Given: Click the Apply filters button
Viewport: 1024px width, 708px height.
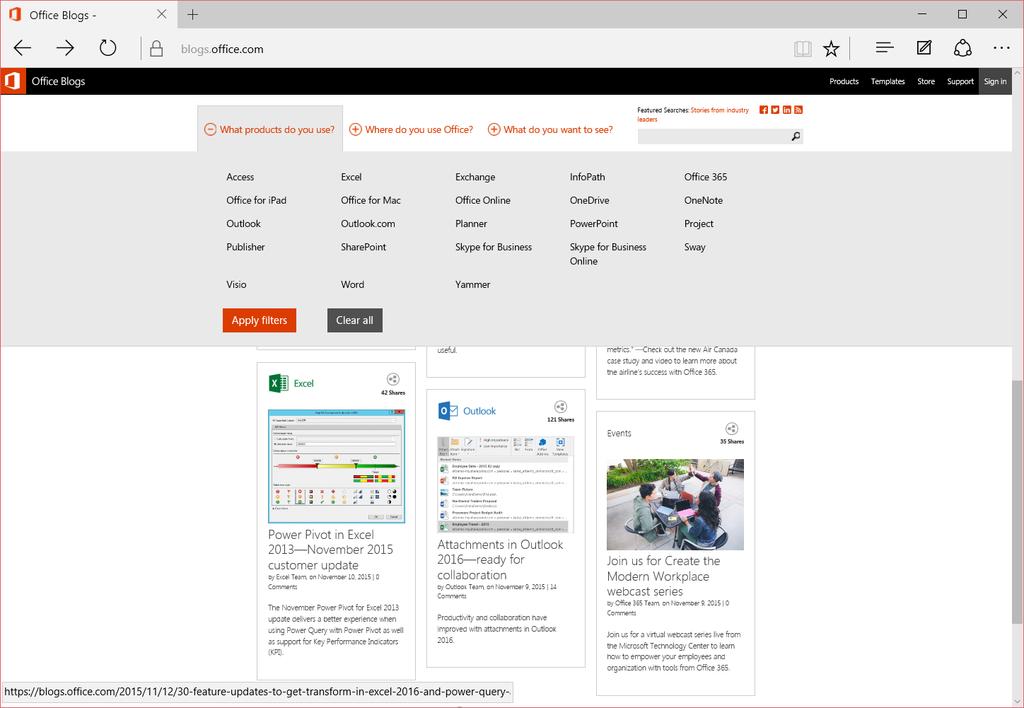Looking at the screenshot, I should (x=259, y=320).
